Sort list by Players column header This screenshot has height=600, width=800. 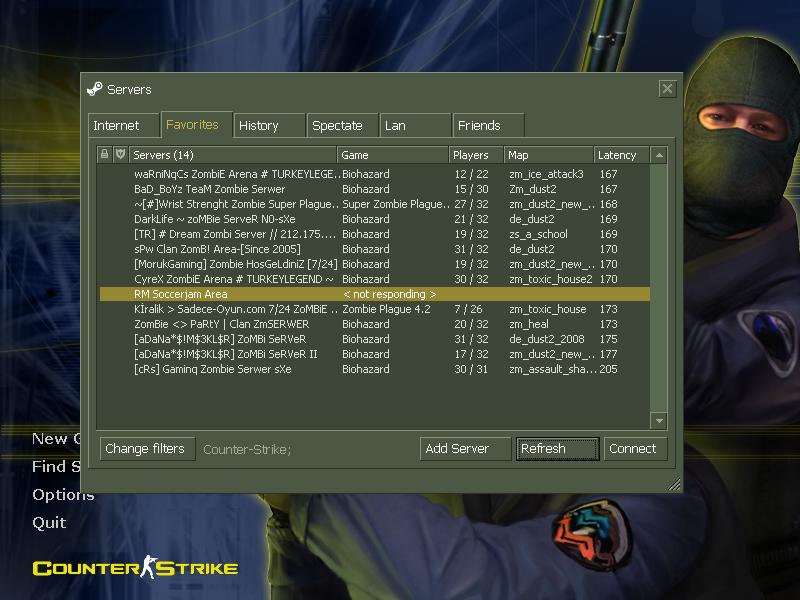[476, 155]
